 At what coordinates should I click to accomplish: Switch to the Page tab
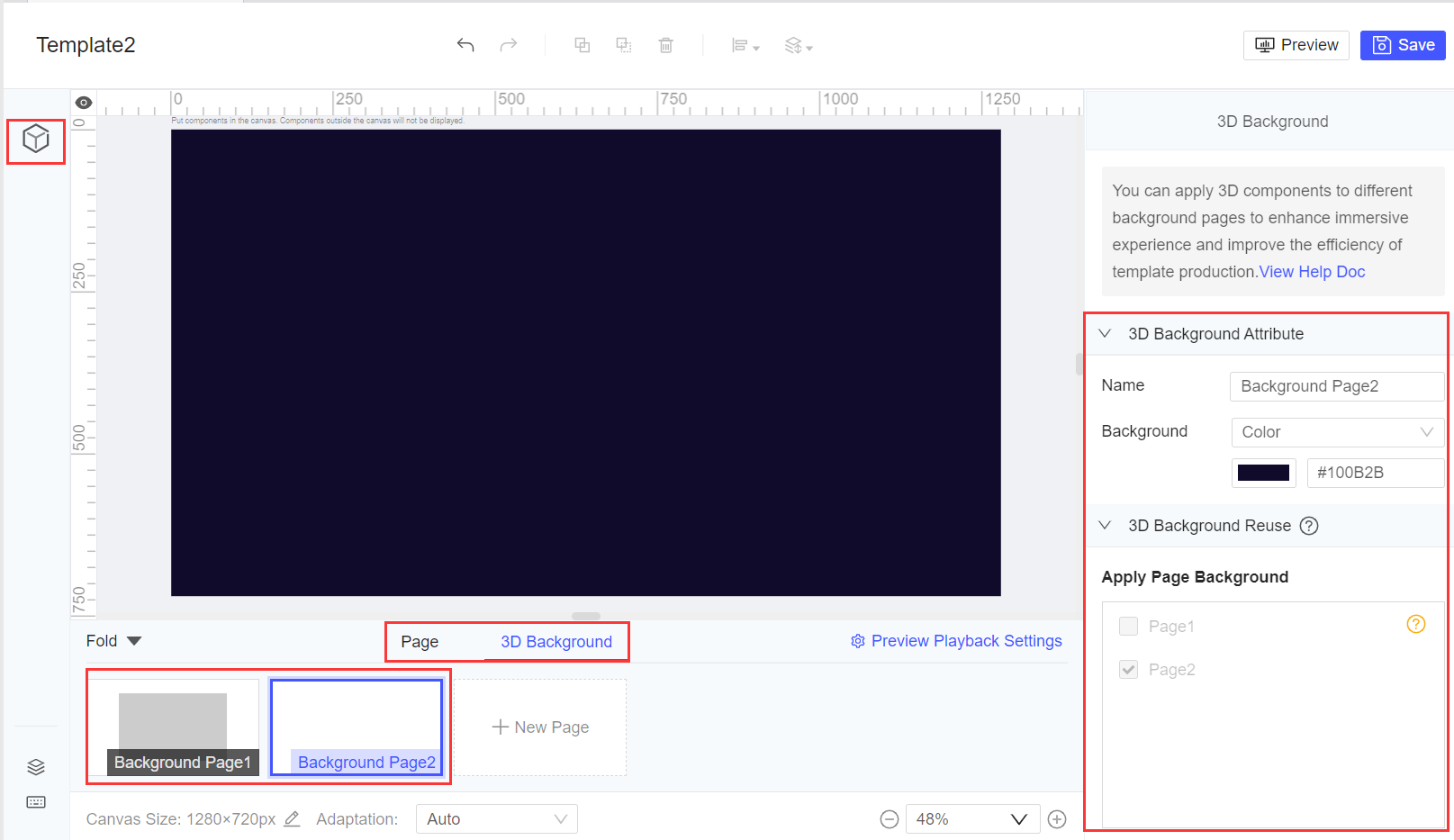420,641
